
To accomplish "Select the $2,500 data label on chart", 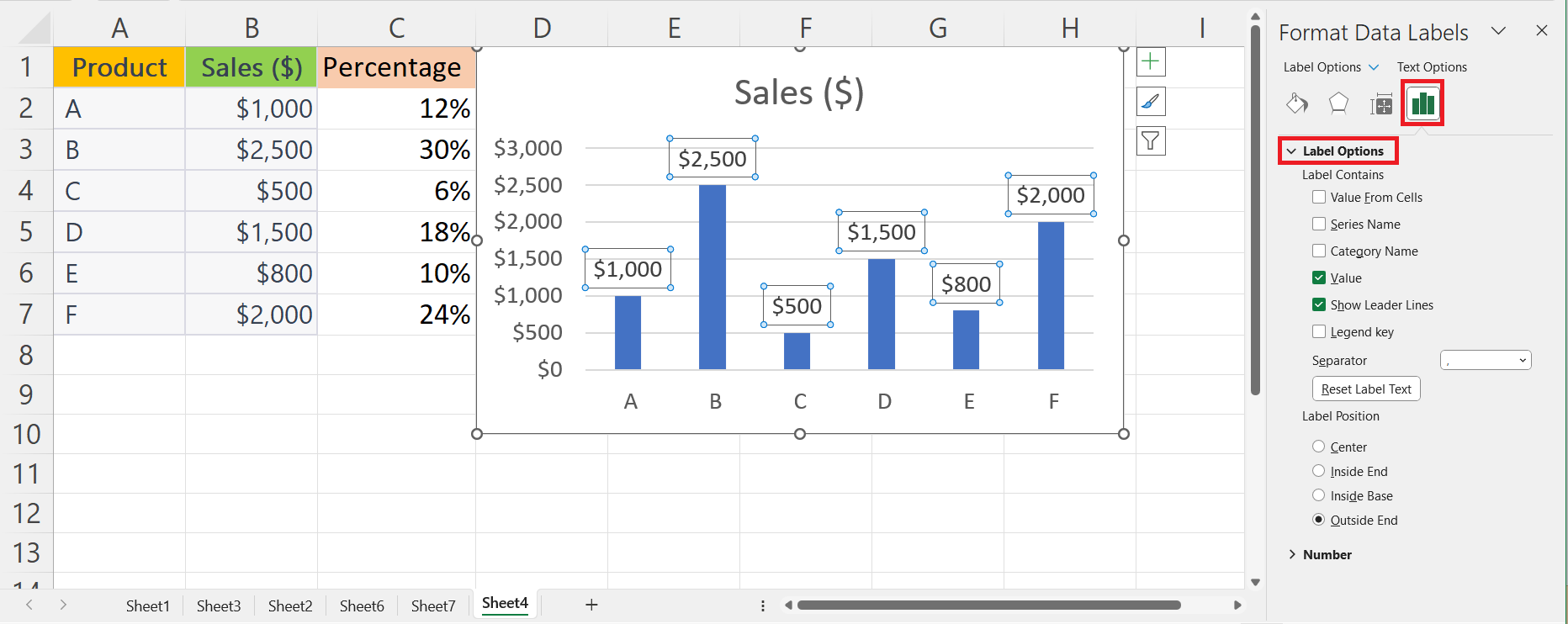I will [x=712, y=158].
